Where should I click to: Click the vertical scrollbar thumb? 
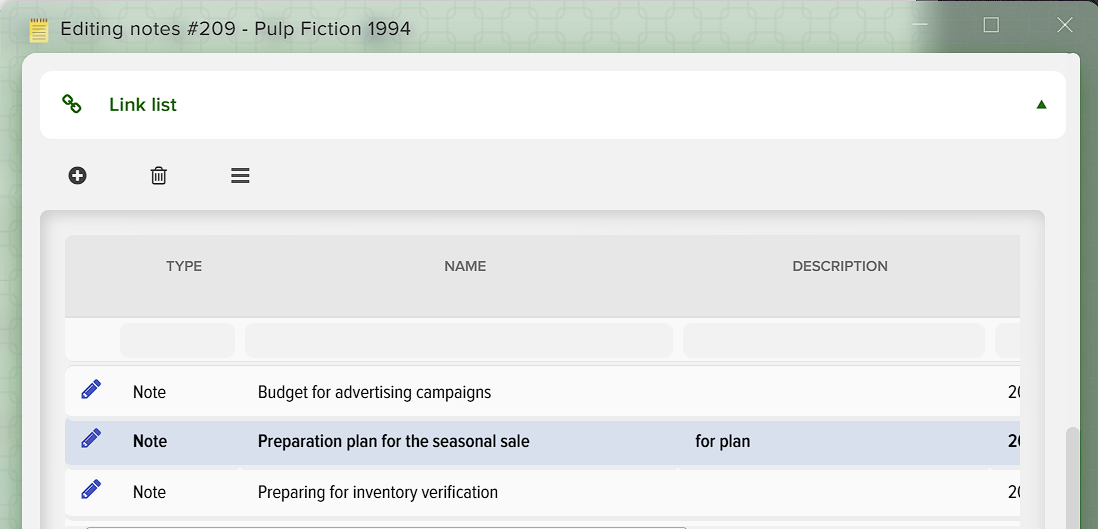pos(1072,478)
